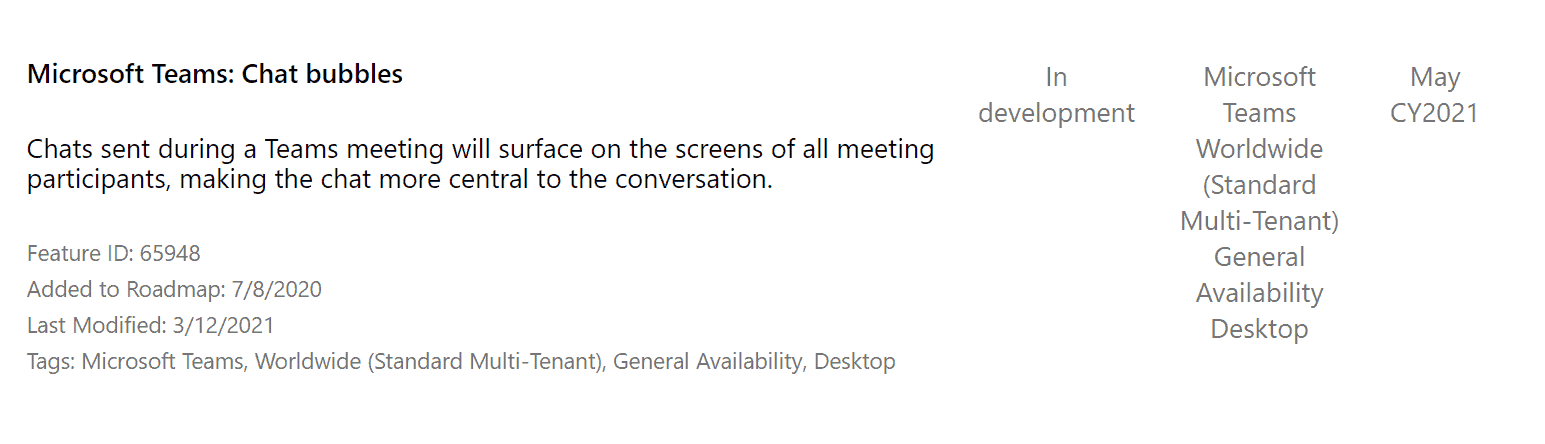Click the 'May CY2021' release date
The image size is (1545, 444).
click(x=1435, y=95)
